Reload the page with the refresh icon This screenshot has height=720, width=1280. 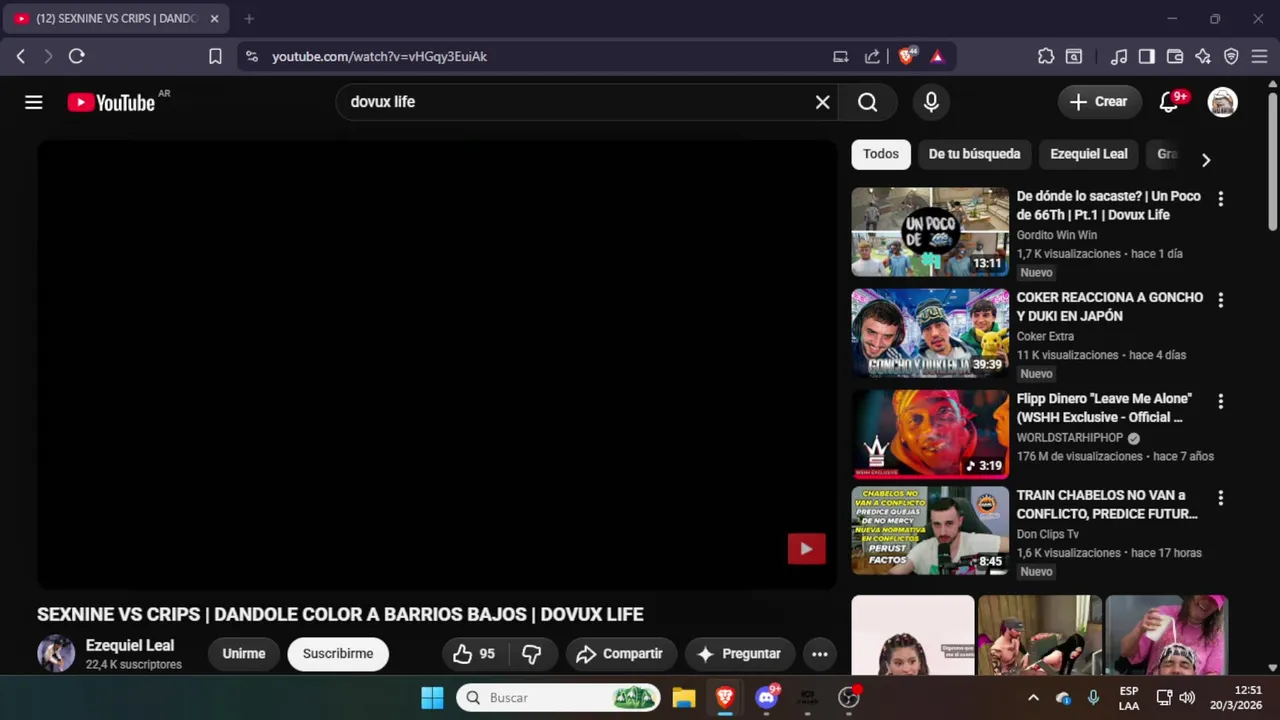coord(76,57)
